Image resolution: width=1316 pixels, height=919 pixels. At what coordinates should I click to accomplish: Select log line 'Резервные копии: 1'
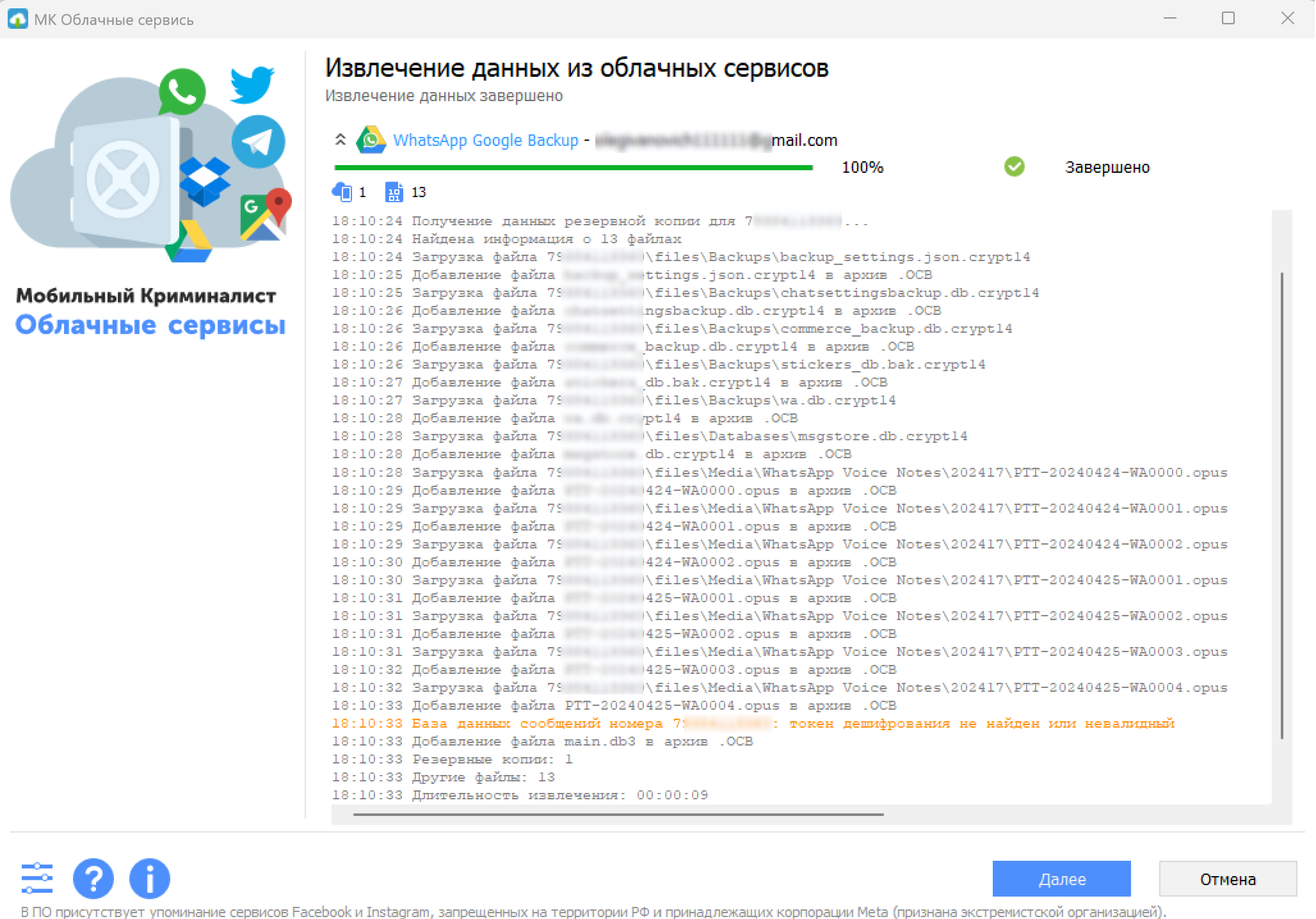pyautogui.click(x=452, y=760)
